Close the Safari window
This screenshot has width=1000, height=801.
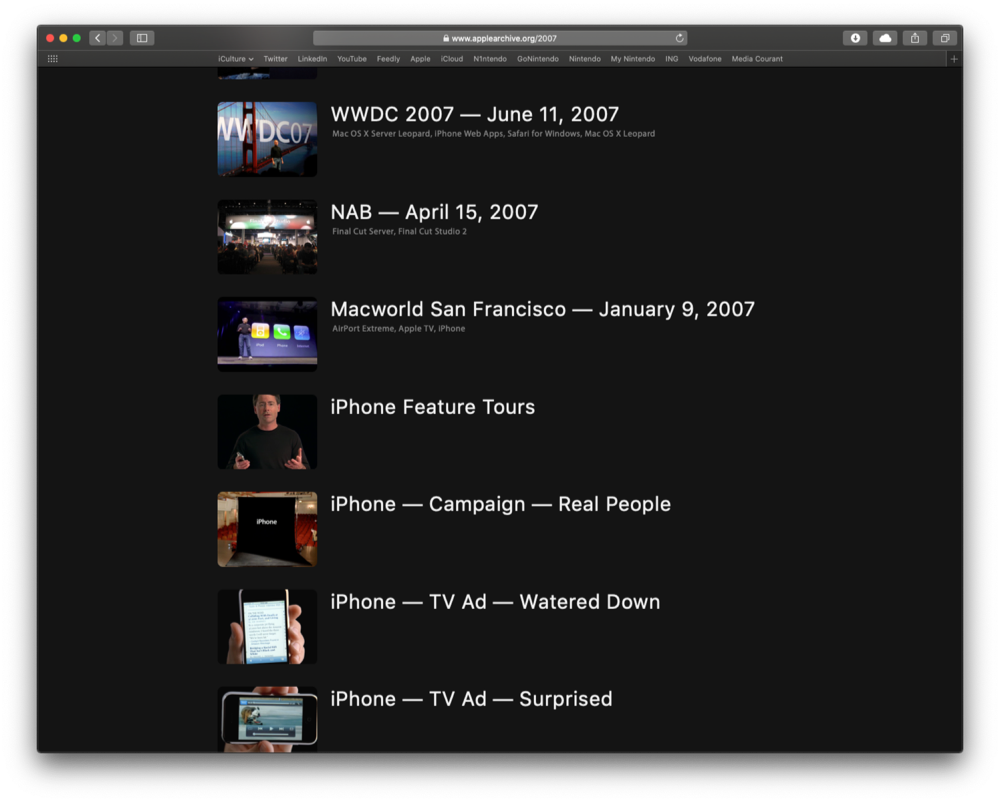coord(50,38)
